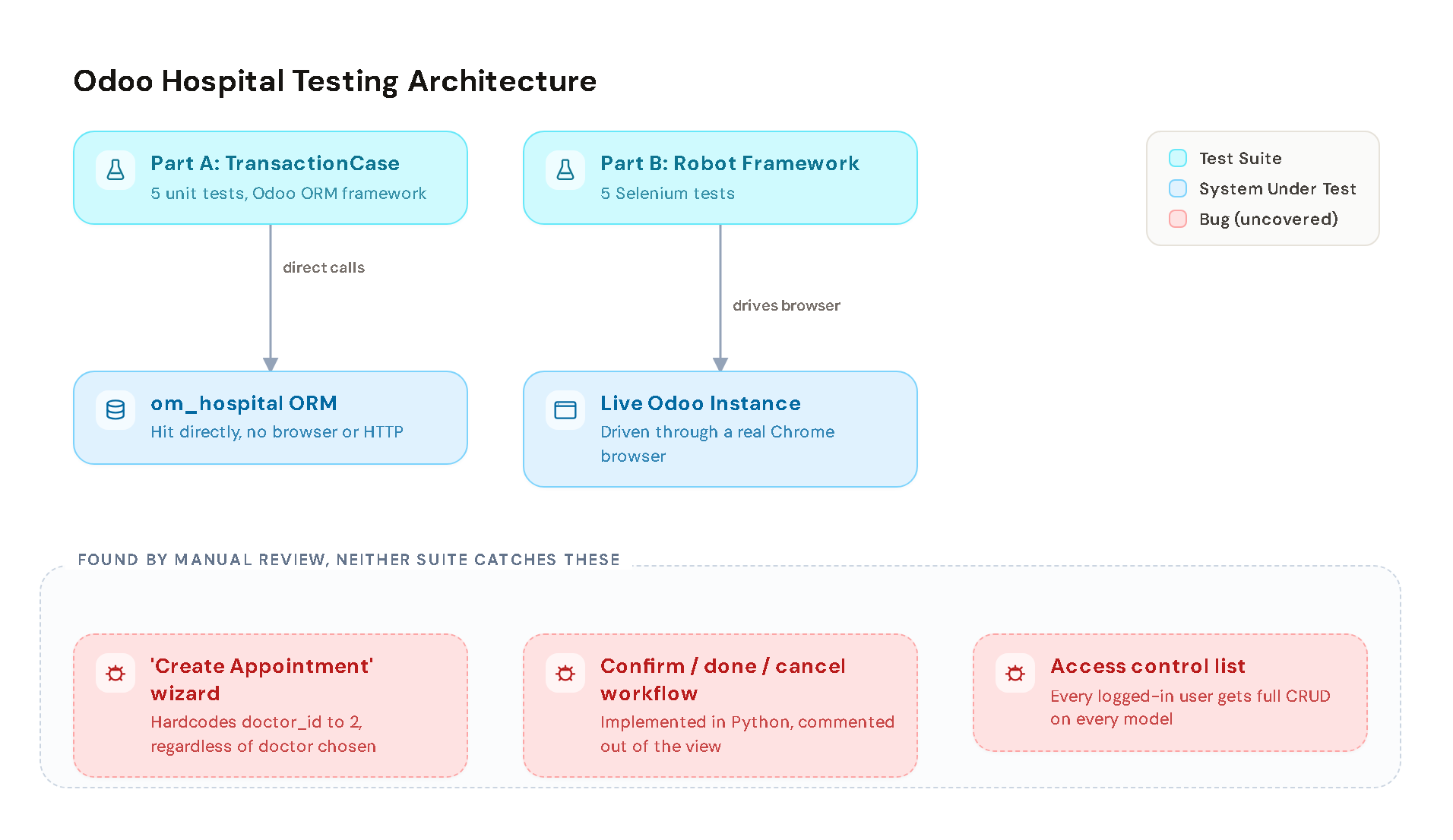Click the '5 Selenium tests' text
Image resolution: width=1453 pixels, height=840 pixels.
click(667, 194)
